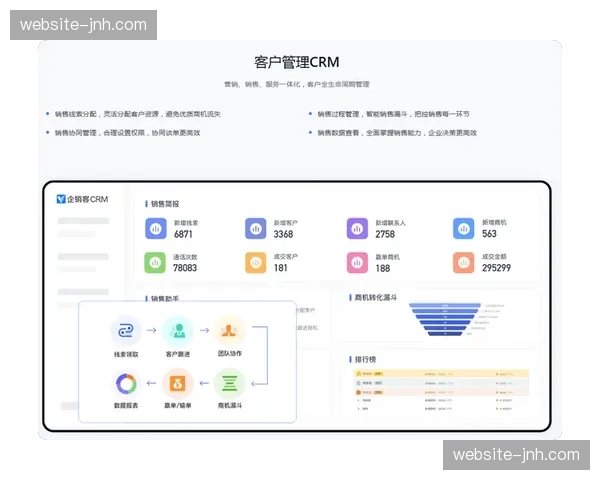Click the 563 new opportunities value
Viewport: 600px width, 480px height.
coord(489,233)
